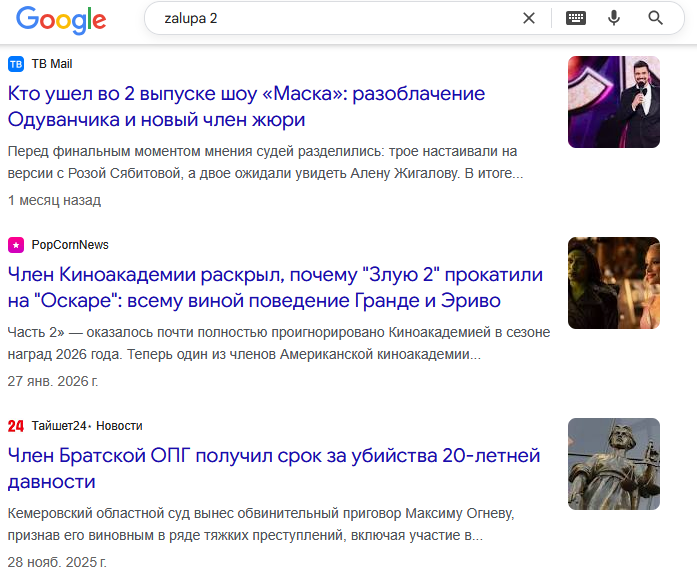This screenshot has width=697, height=581.
Task: Click the magnifying glass search button
Action: click(655, 18)
